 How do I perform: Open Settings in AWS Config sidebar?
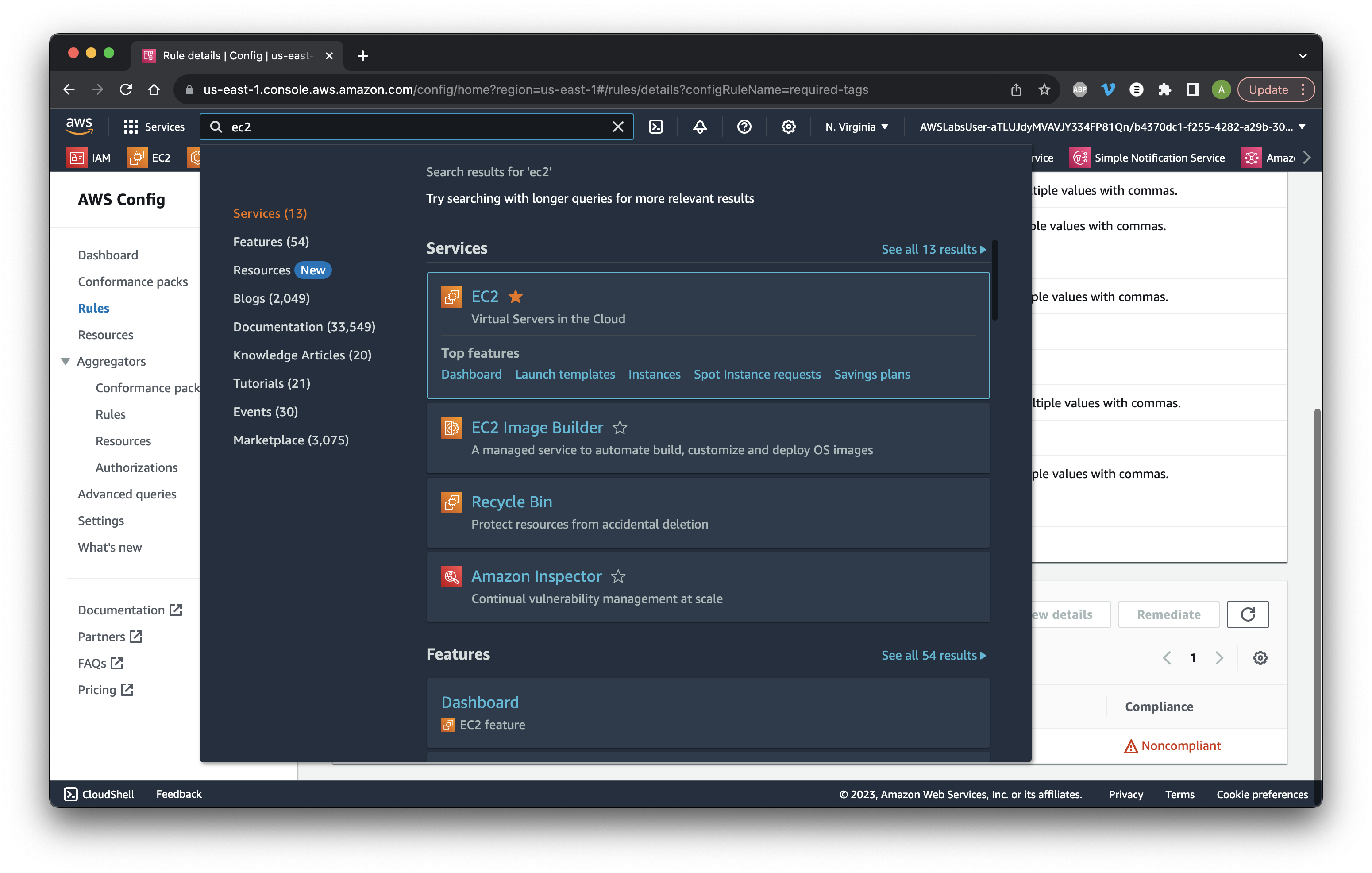101,521
